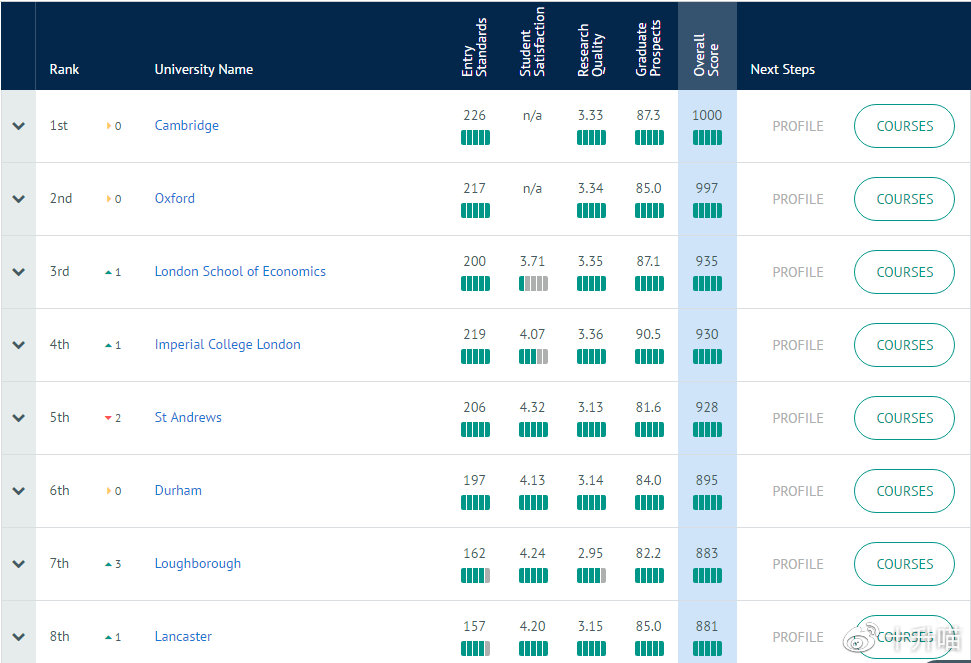
Task: Open the PROFILE link for St Andrews
Action: pos(798,418)
